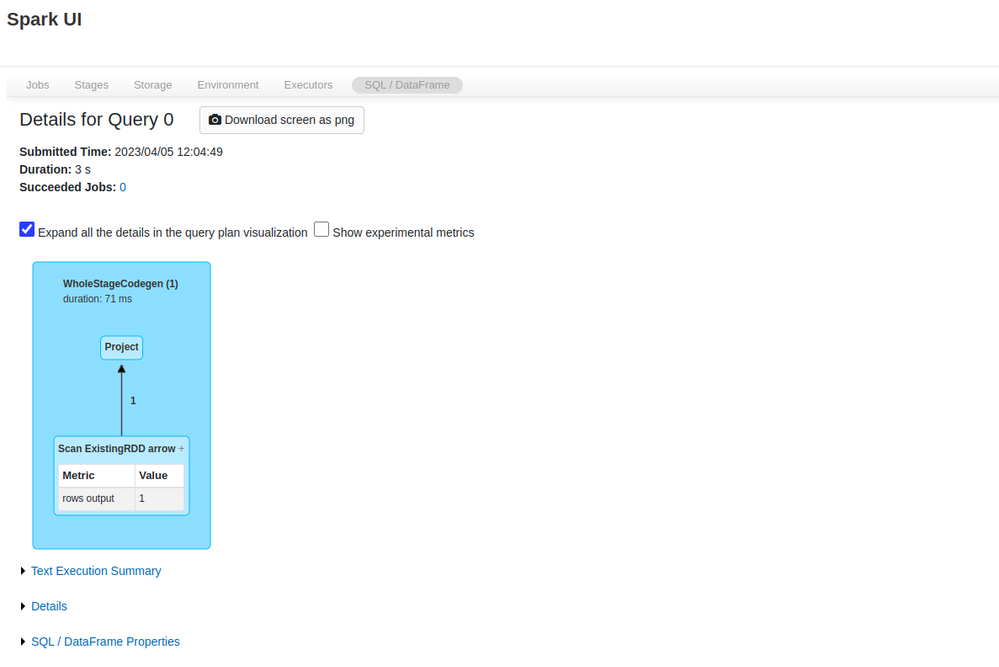Expand SQL / DataFrame Properties triangle

23,642
